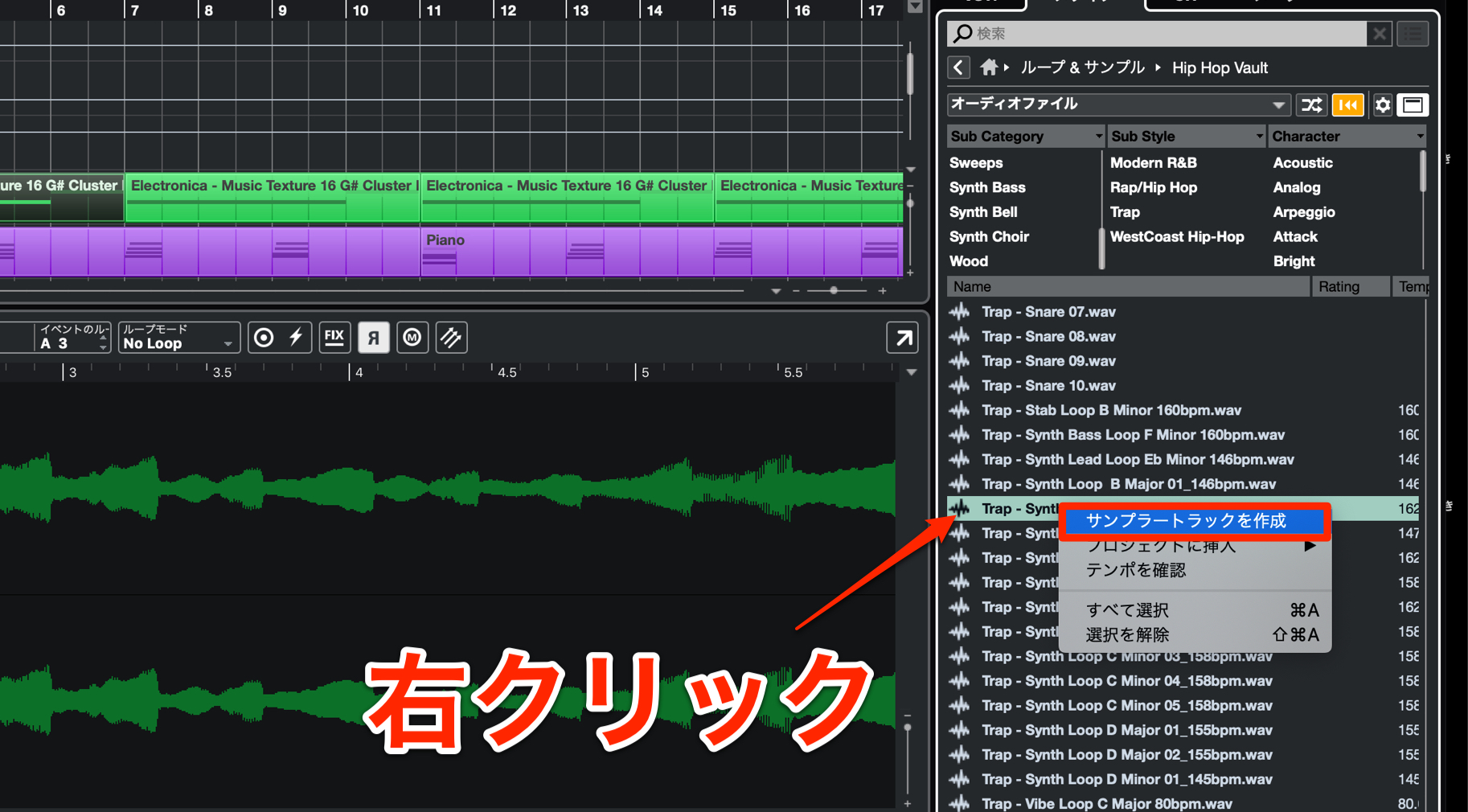Adjust the waveform vertical zoom slider
Image resolution: width=1468 pixels, height=812 pixels.
coord(908,727)
